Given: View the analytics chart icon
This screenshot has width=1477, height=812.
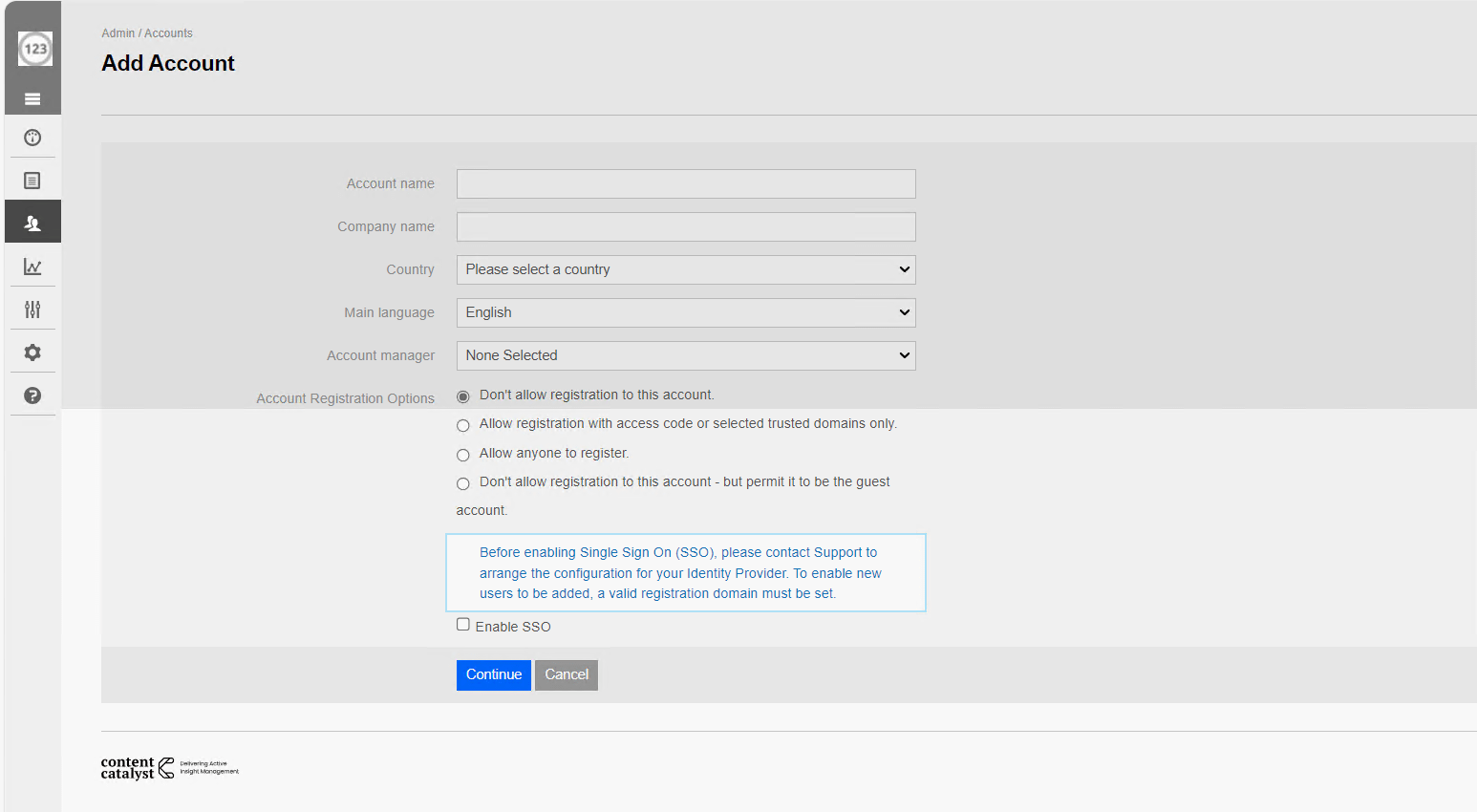Looking at the screenshot, I should 32,267.
